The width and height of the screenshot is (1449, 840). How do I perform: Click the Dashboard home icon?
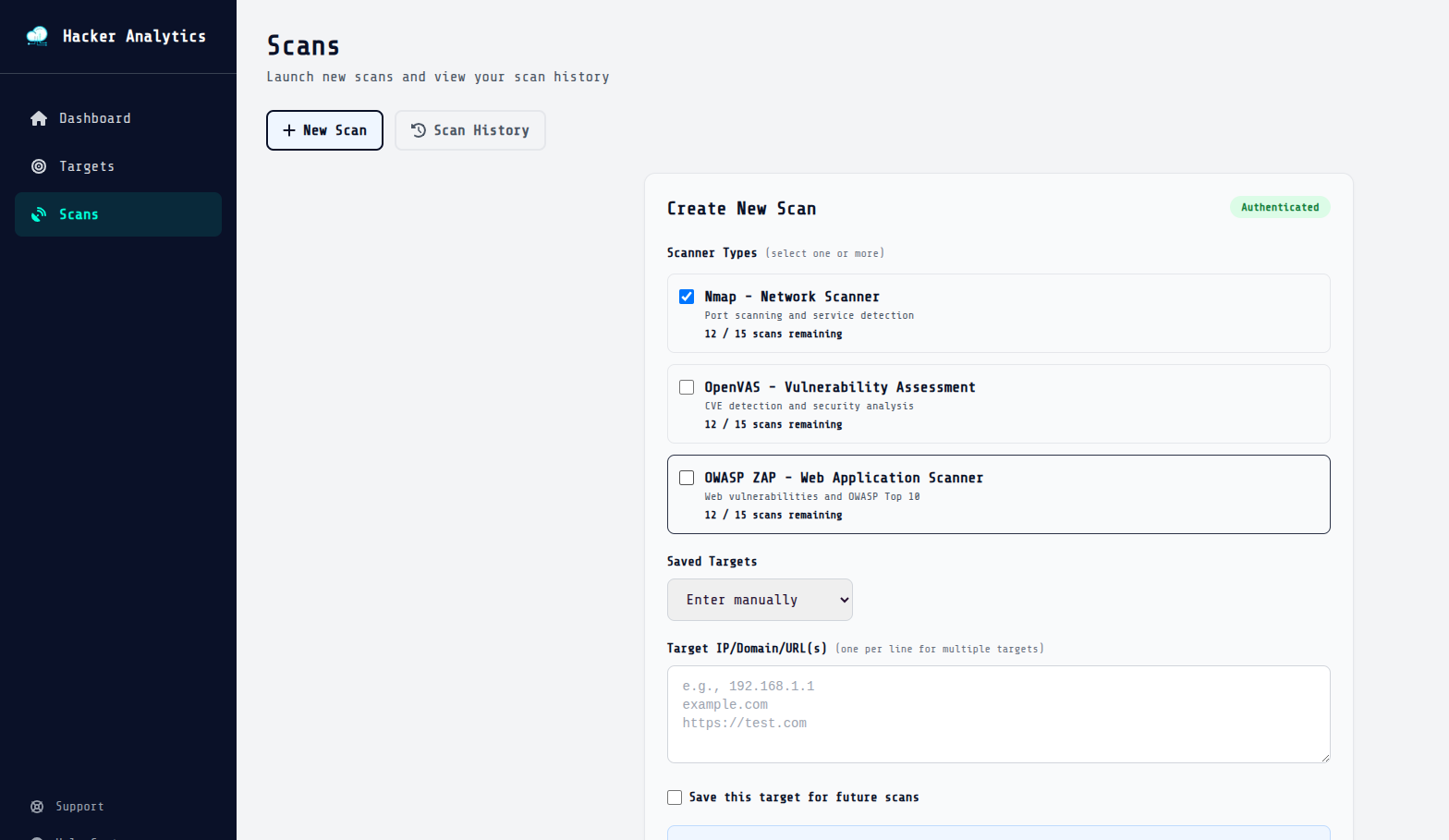click(x=39, y=118)
